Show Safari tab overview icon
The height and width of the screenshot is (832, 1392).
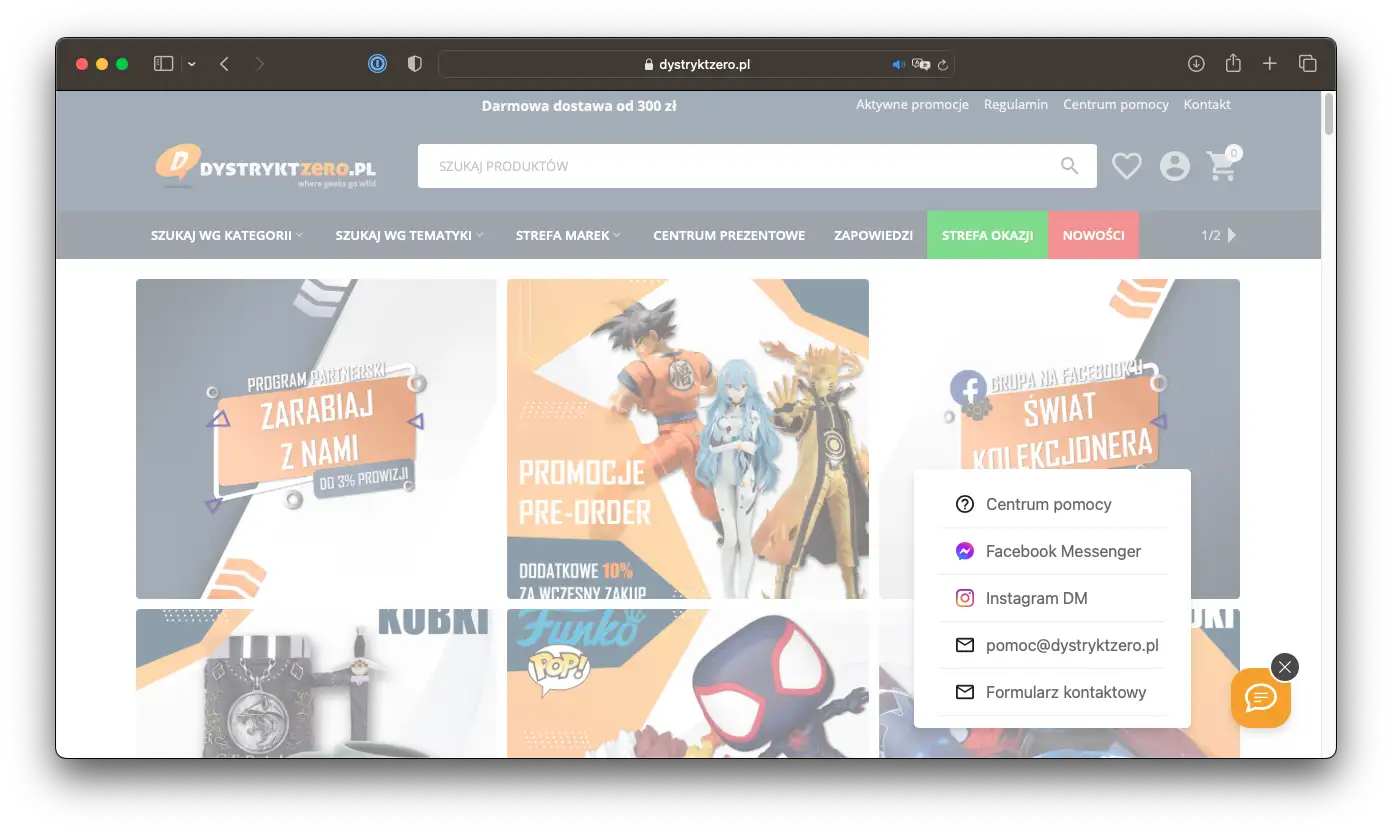coord(1307,64)
